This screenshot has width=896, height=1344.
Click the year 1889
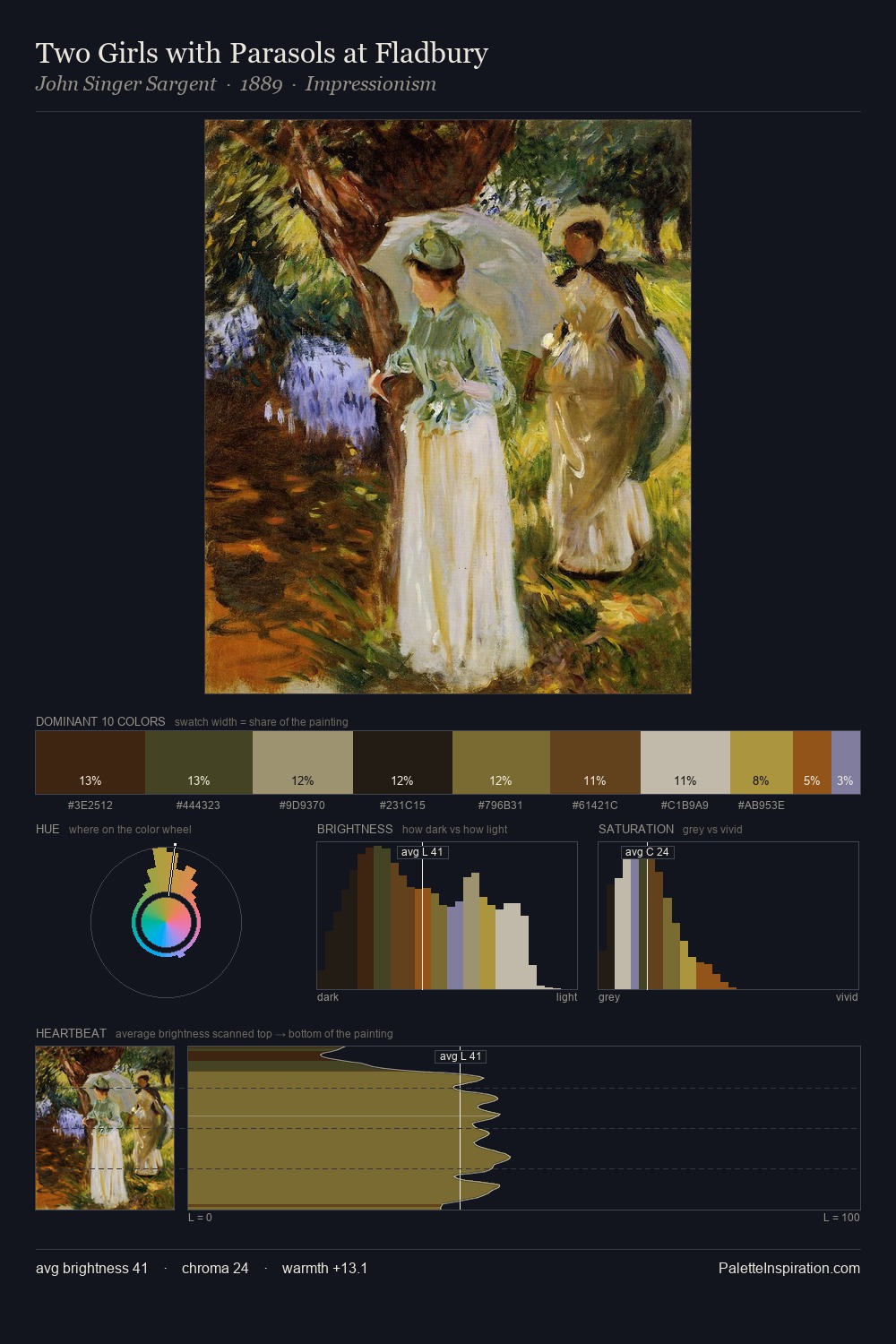[261, 84]
